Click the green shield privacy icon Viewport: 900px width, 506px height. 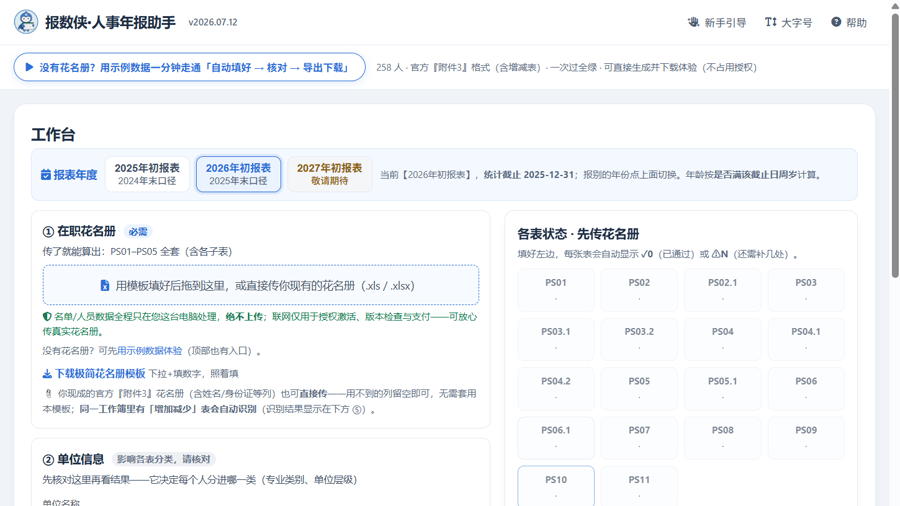47,317
